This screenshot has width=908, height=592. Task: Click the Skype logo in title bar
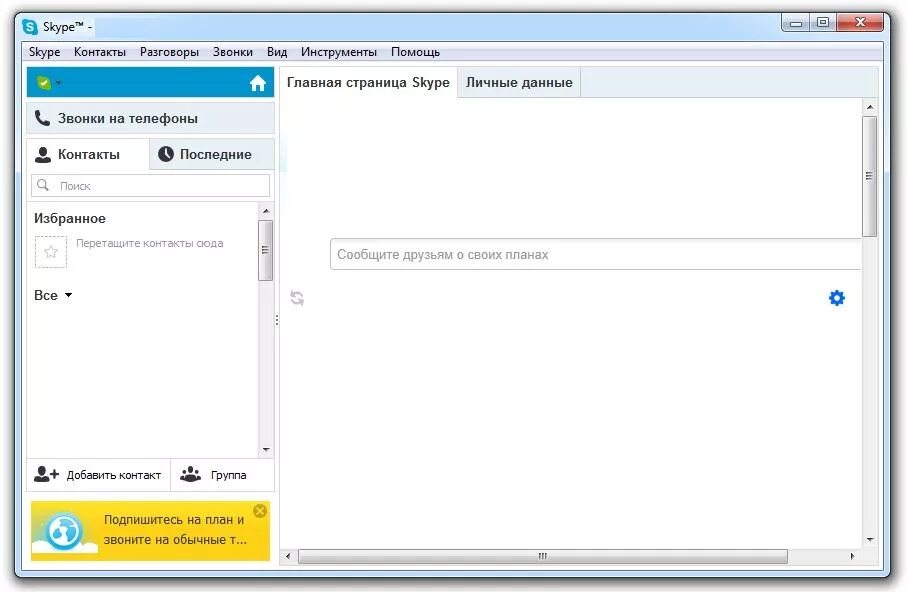tap(30, 27)
